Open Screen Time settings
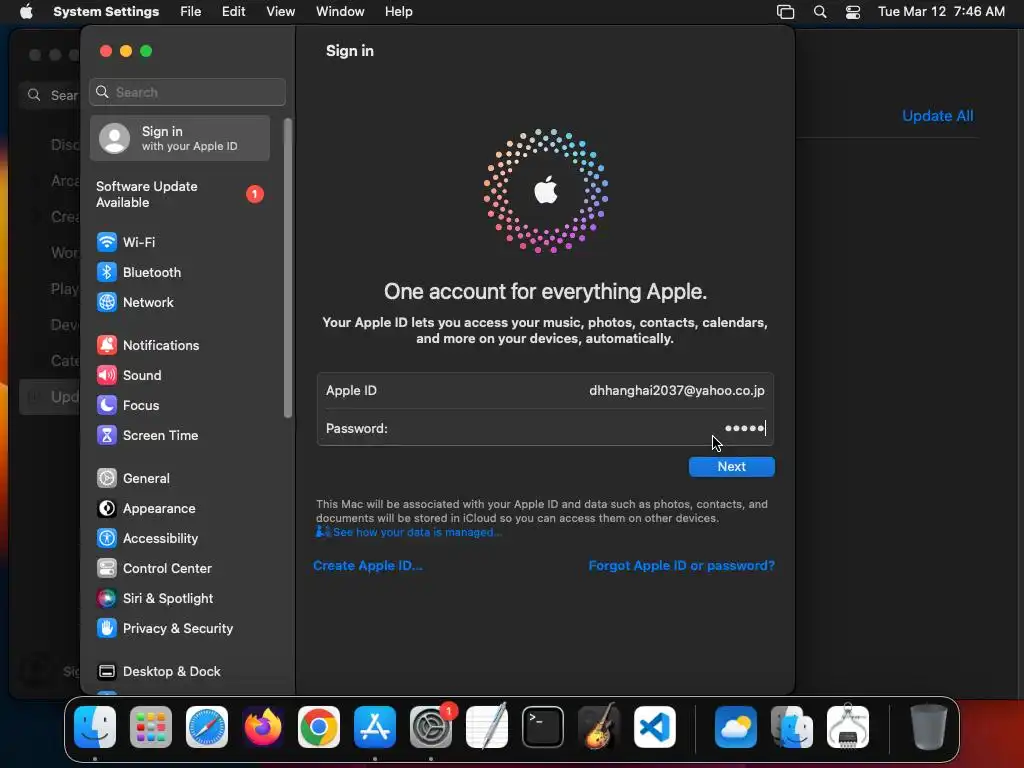The width and height of the screenshot is (1024, 768). click(147, 436)
